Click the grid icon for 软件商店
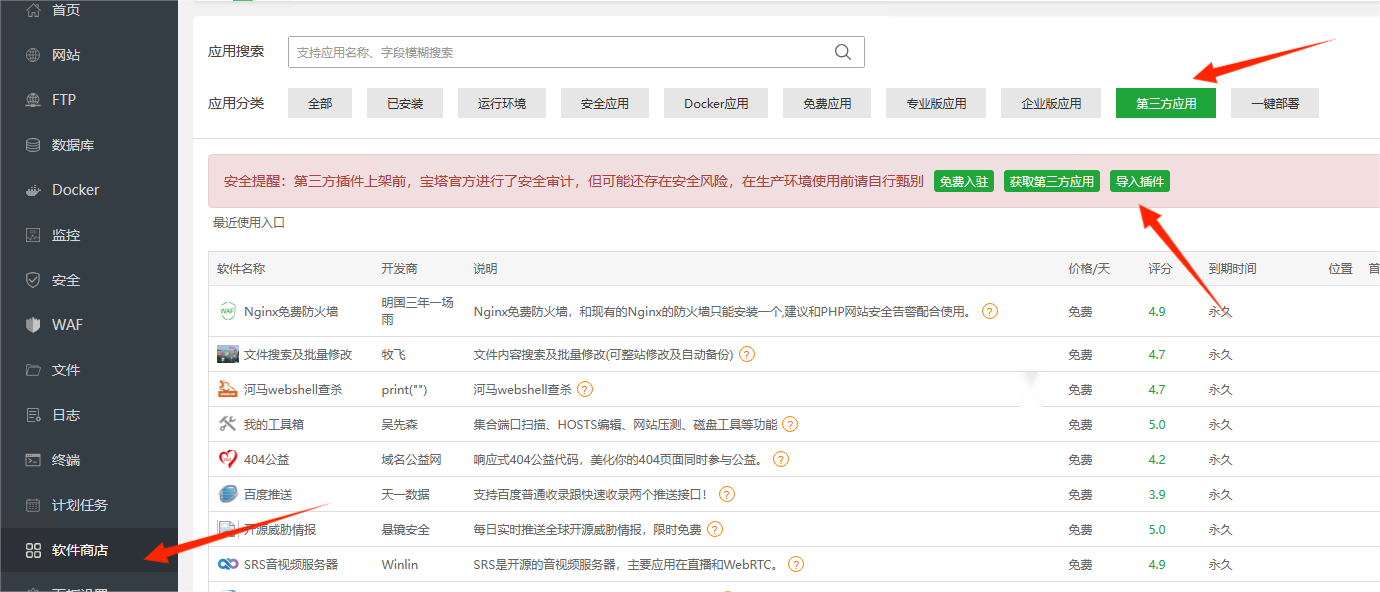This screenshot has width=1380, height=592. click(x=33, y=550)
